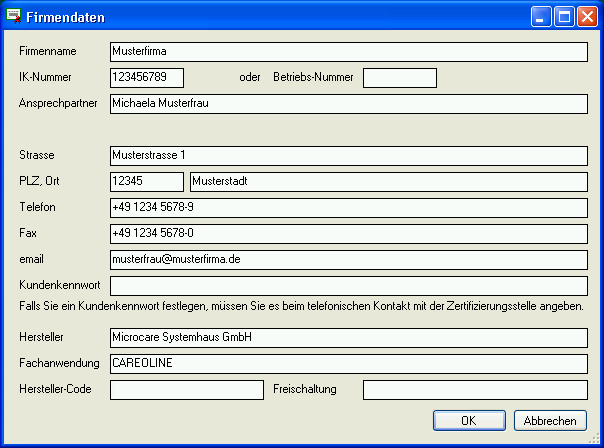Click the IK-Nummer field with 123456789
This screenshot has width=604, height=448.
click(x=147, y=78)
